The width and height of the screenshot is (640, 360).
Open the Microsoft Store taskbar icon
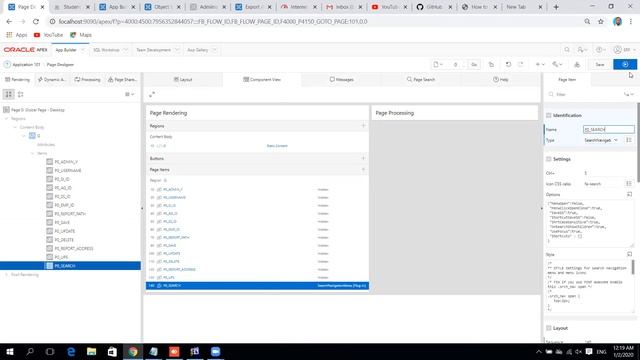(x=112, y=351)
